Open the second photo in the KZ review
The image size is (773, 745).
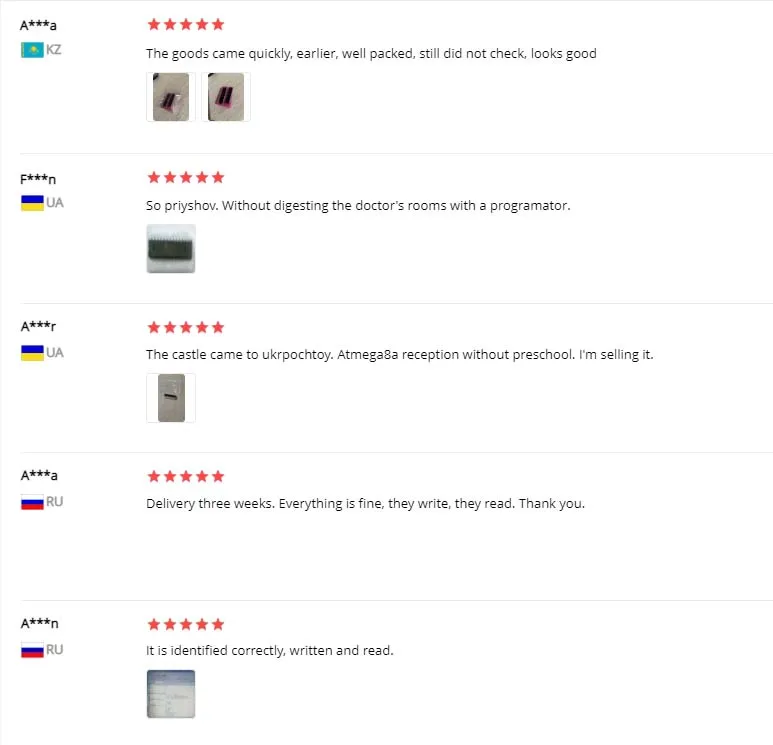click(x=226, y=97)
